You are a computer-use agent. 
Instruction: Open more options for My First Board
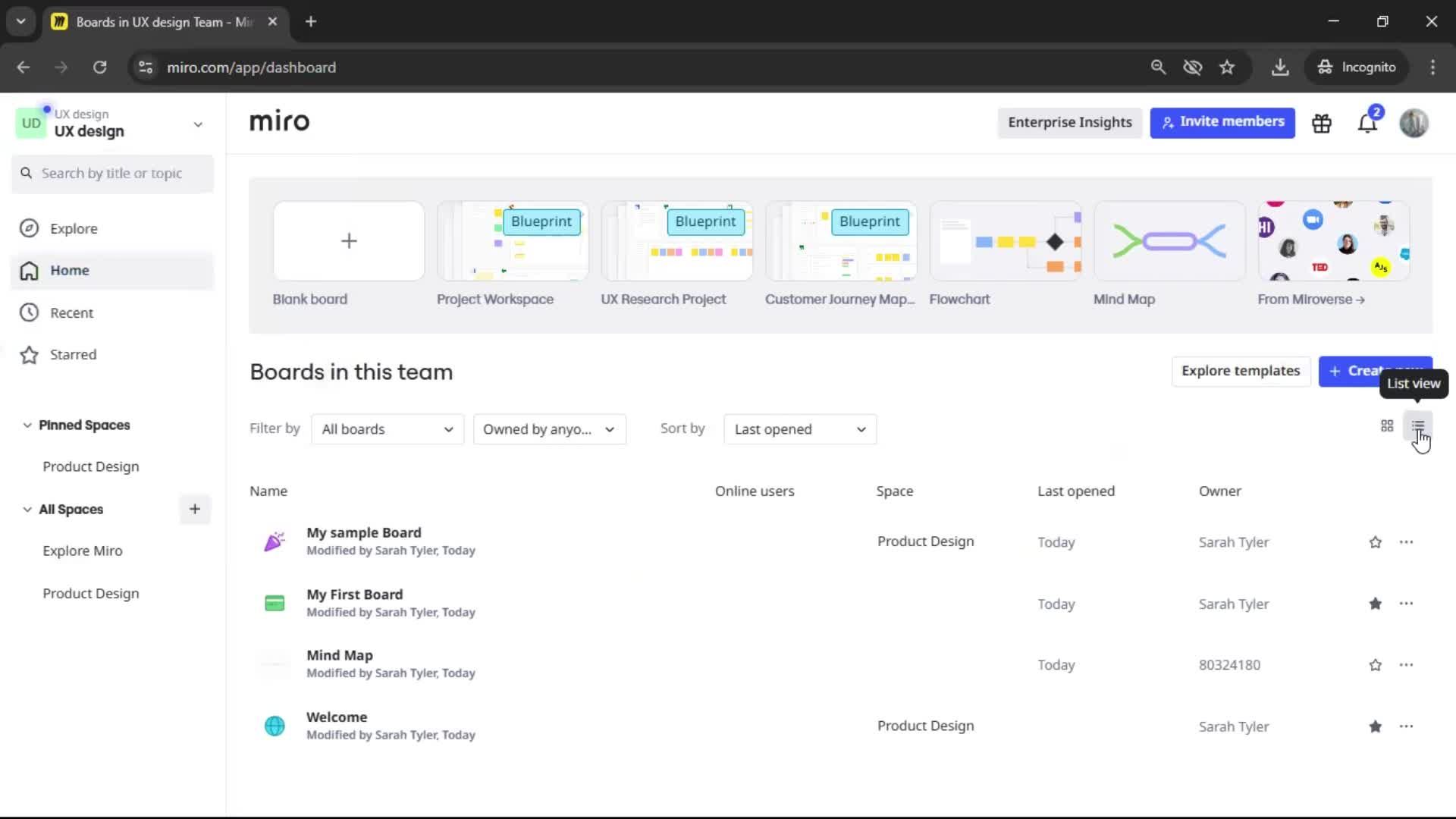[x=1406, y=604]
